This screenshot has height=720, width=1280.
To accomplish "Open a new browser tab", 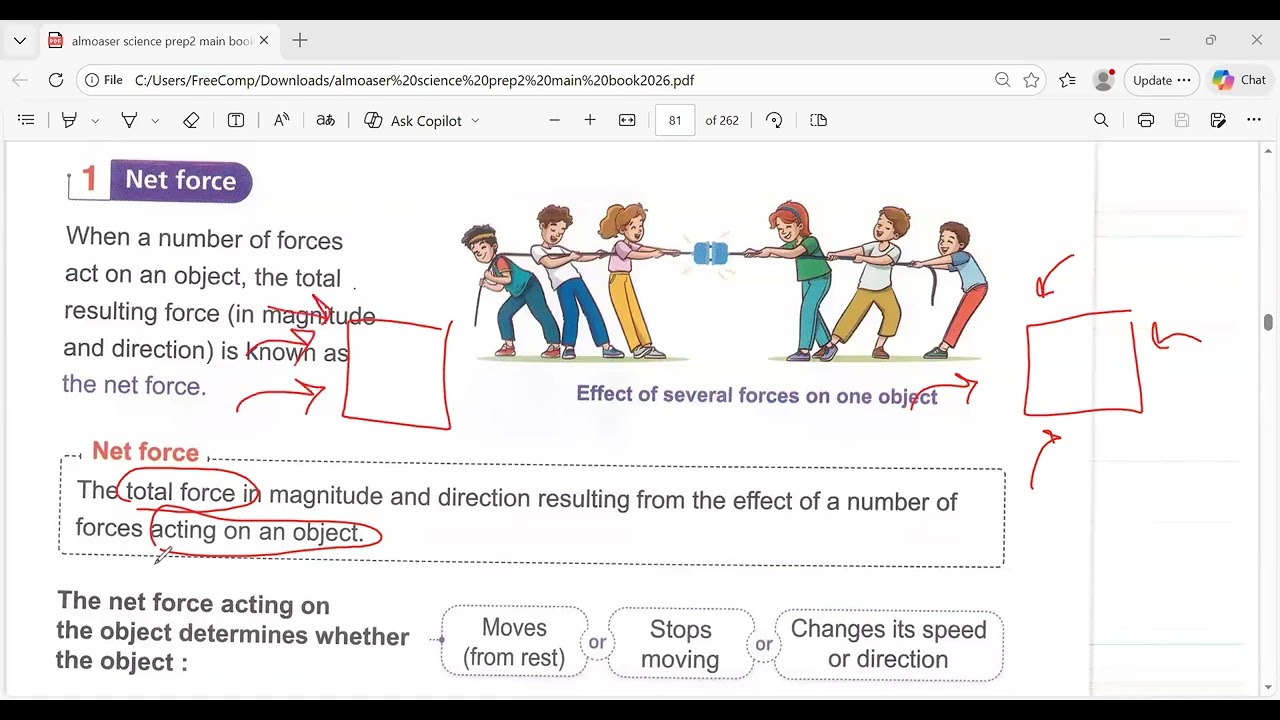I will (300, 41).
